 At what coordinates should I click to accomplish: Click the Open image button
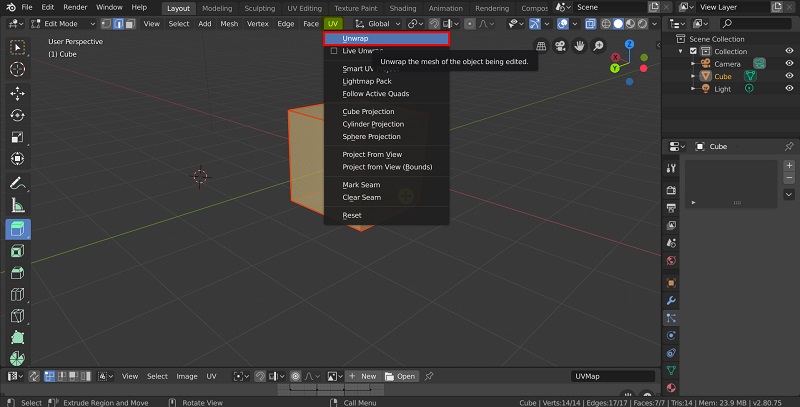(x=401, y=376)
